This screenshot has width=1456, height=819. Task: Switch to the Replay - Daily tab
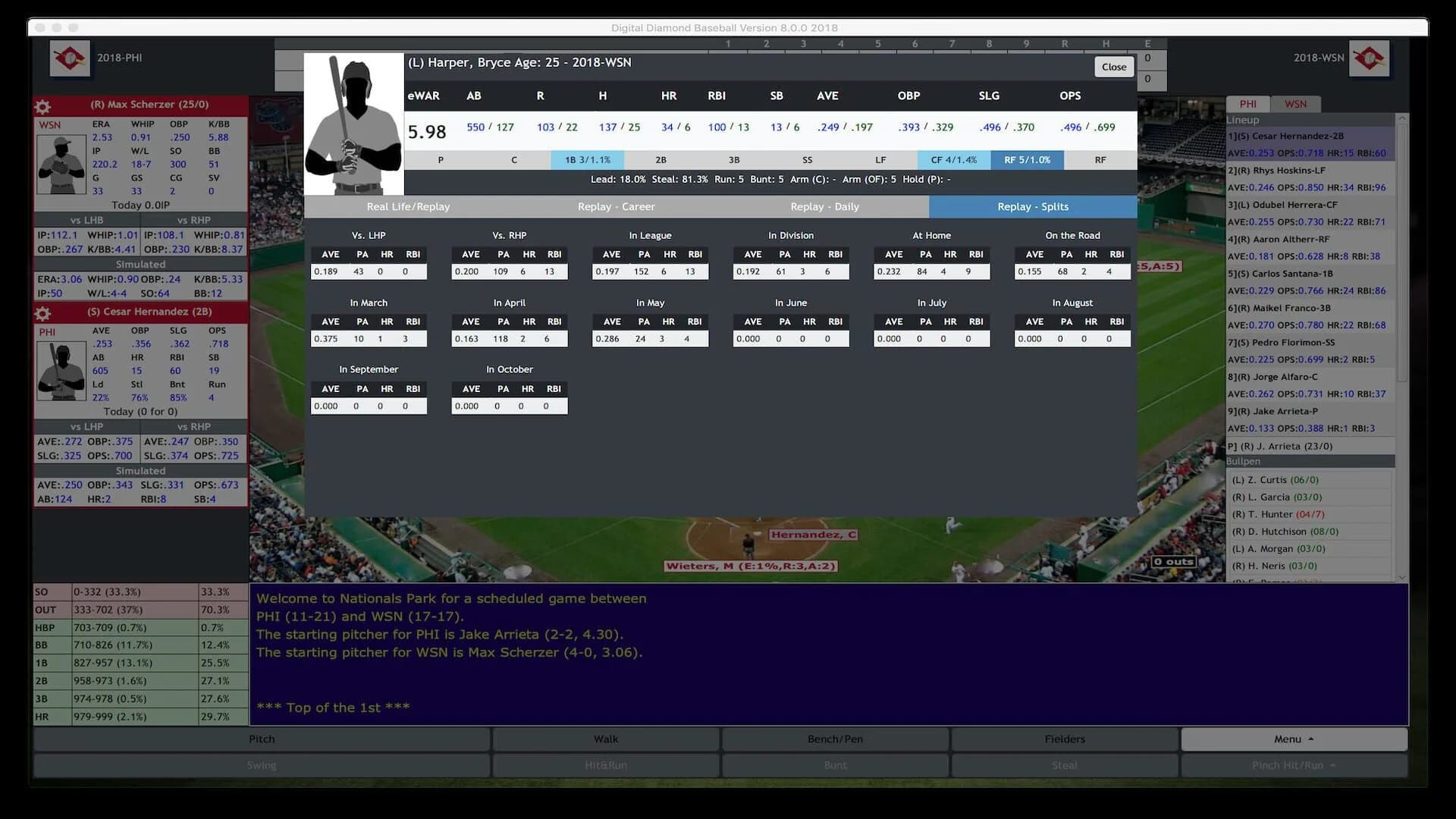824,206
